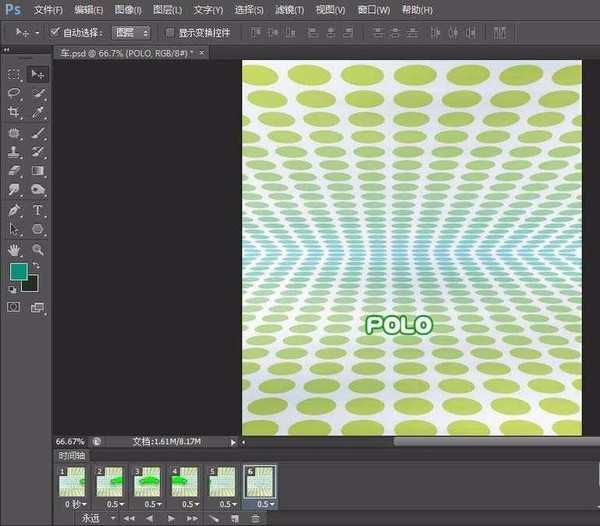The width and height of the screenshot is (600, 526).
Task: Open frame 1 delay dropdown showing 0 秒
Action: tap(74, 504)
